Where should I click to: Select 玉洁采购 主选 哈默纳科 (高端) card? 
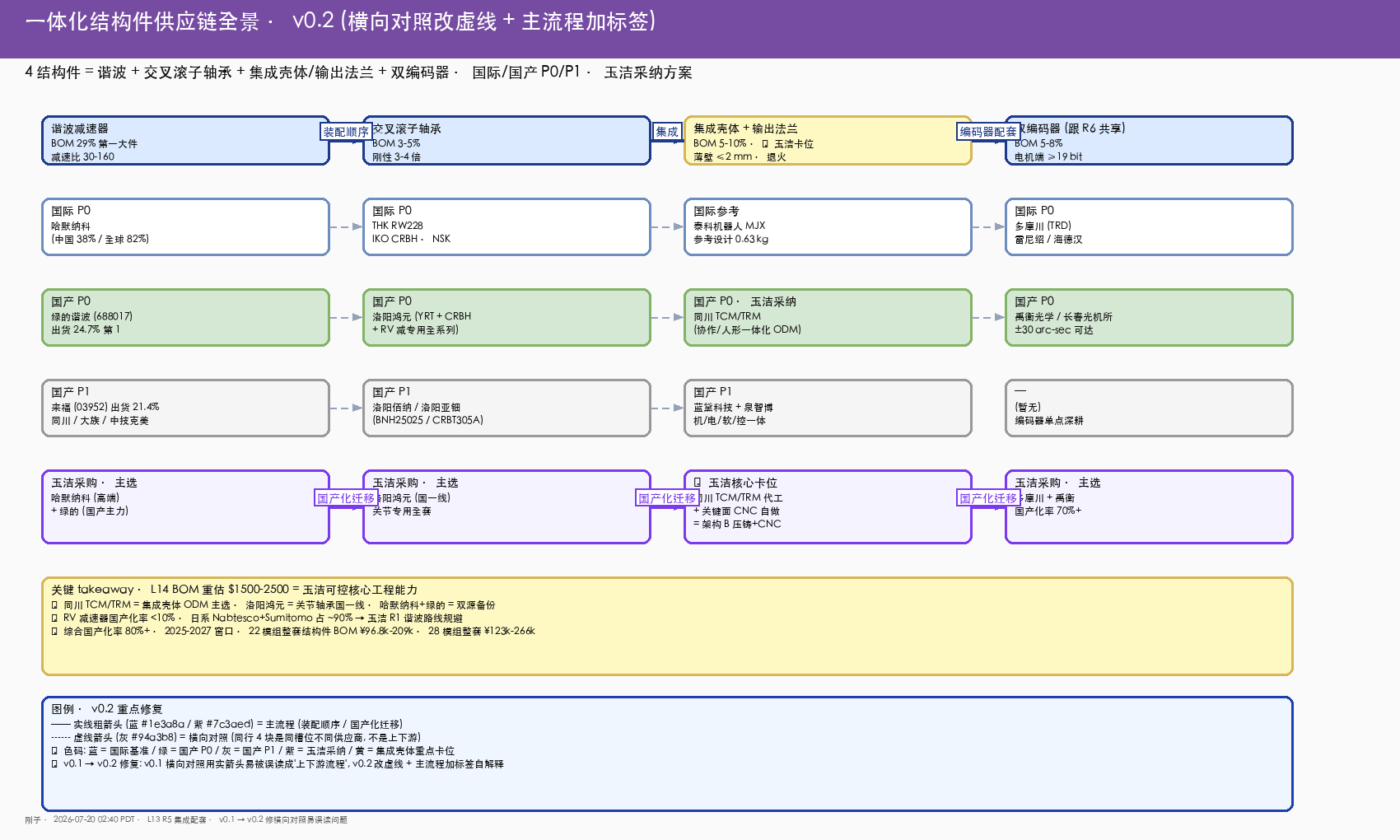185,506
